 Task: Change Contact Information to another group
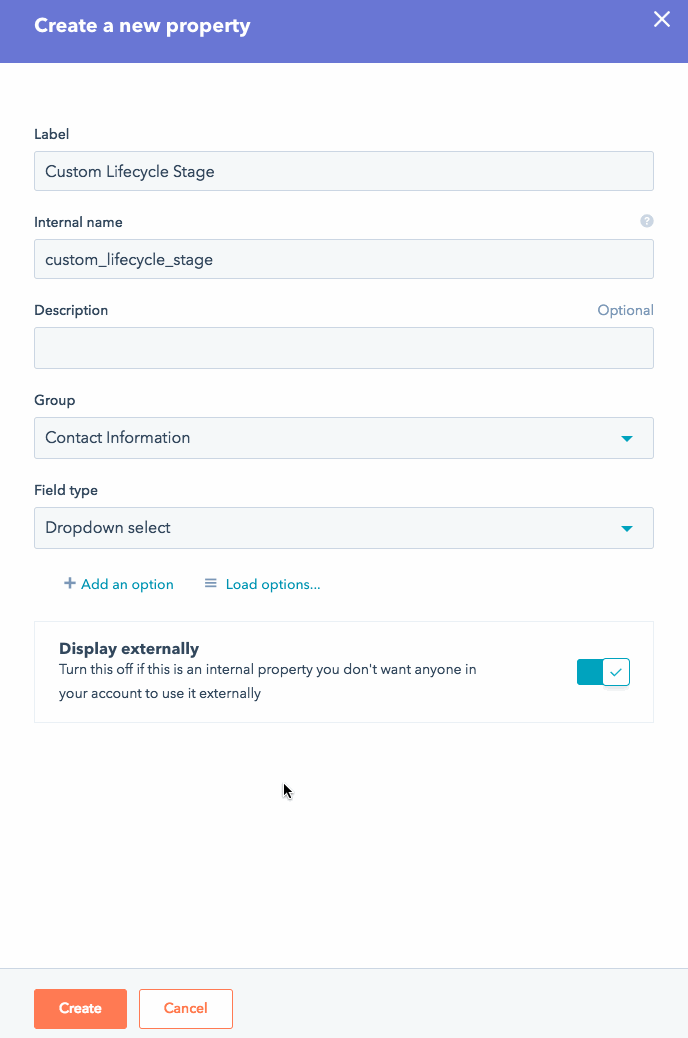(x=344, y=438)
